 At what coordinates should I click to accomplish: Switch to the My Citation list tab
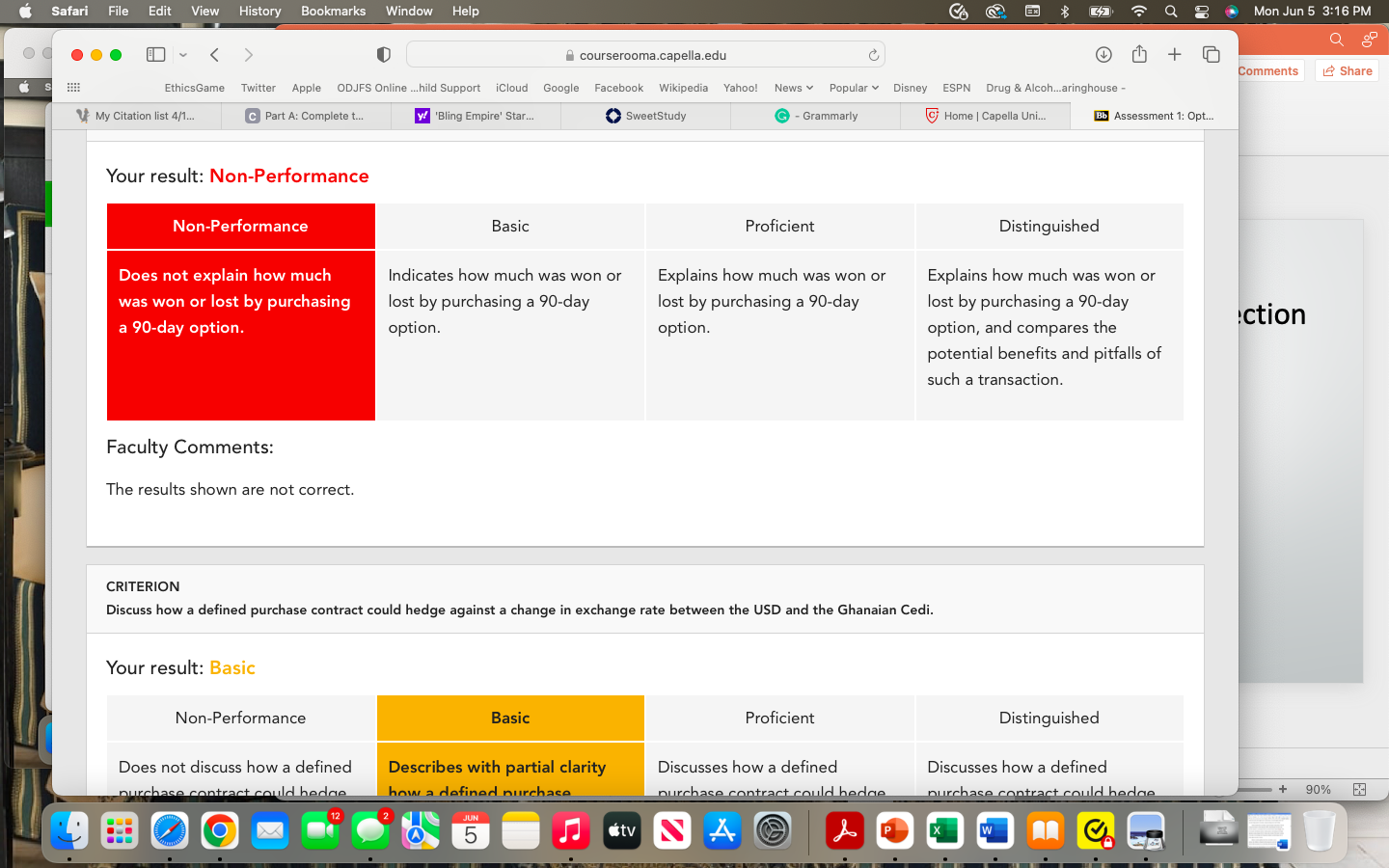pyautogui.click(x=137, y=116)
